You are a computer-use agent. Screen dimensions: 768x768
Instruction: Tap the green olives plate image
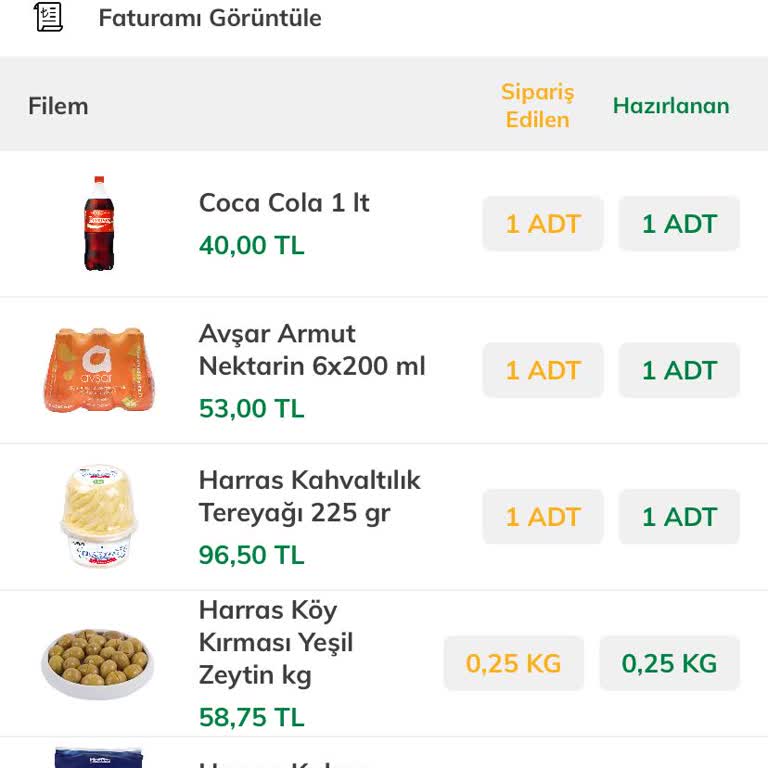(98, 663)
